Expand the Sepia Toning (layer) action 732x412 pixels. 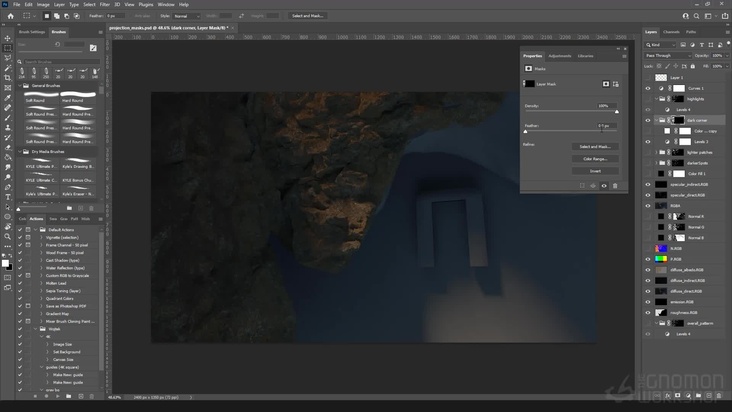click(41, 291)
